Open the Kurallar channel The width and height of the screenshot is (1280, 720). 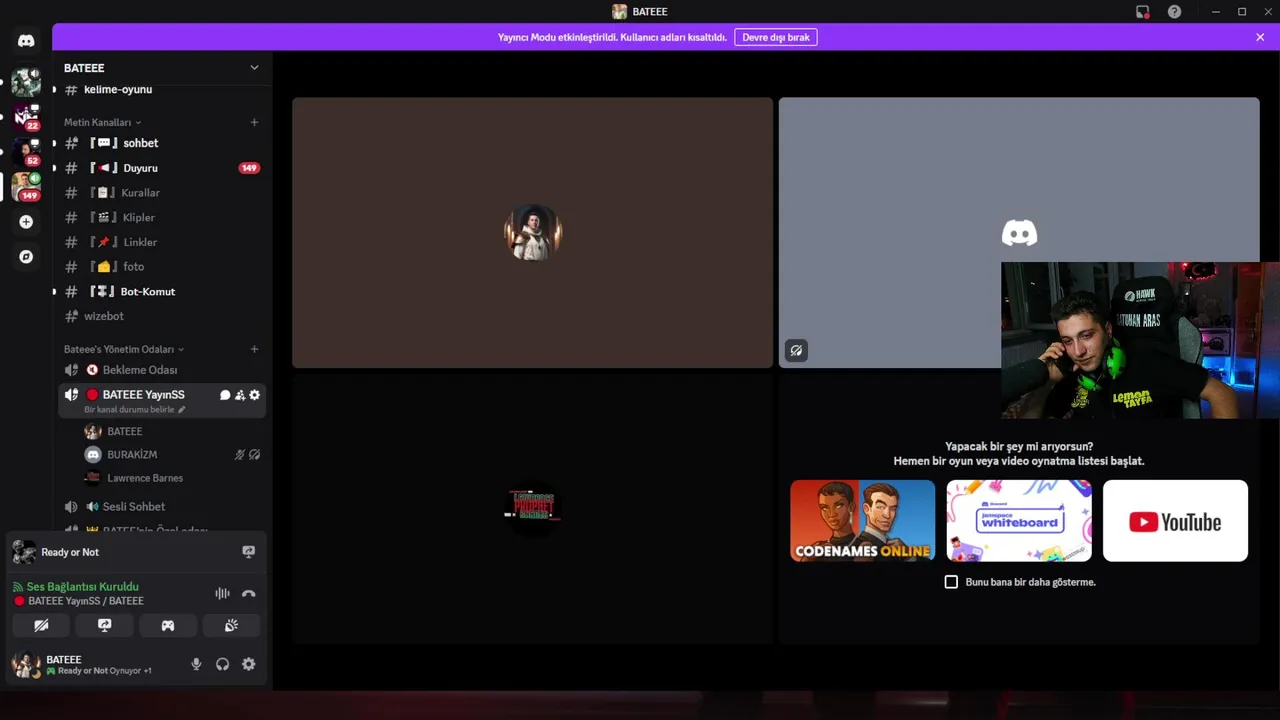160,193
